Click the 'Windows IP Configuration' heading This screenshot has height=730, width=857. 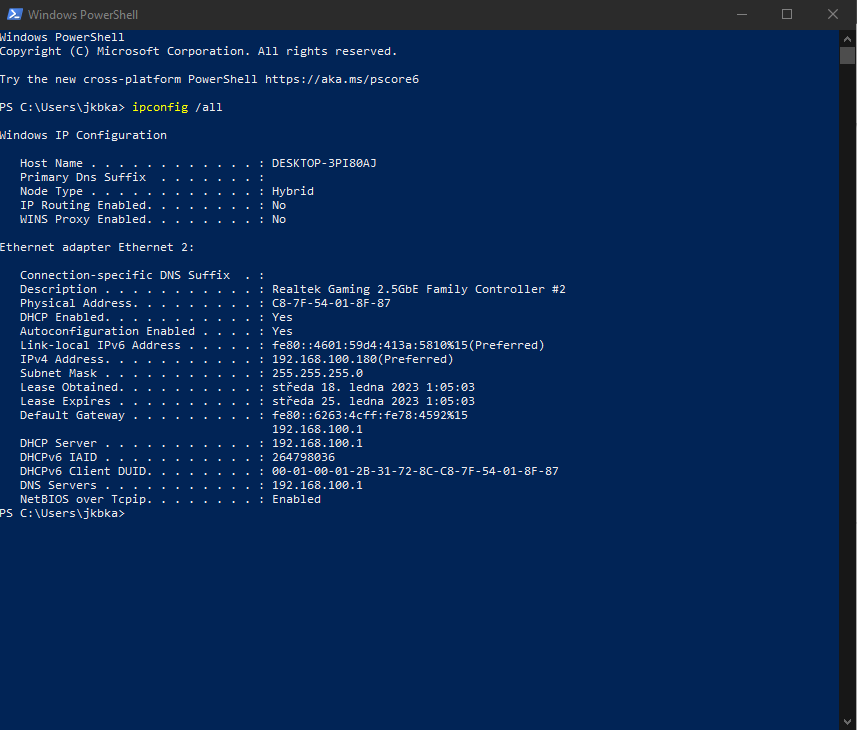[x=83, y=135]
